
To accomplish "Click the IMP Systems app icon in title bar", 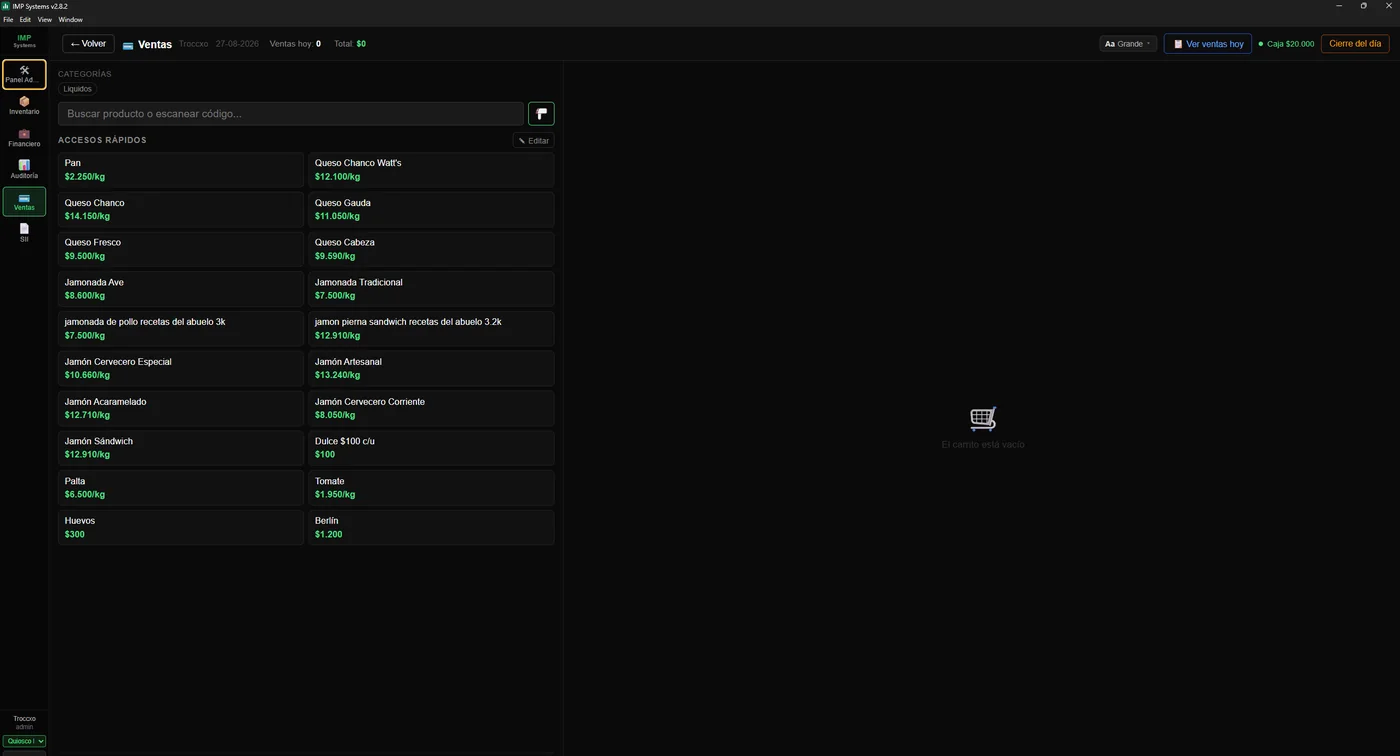I will pos(6,6).
